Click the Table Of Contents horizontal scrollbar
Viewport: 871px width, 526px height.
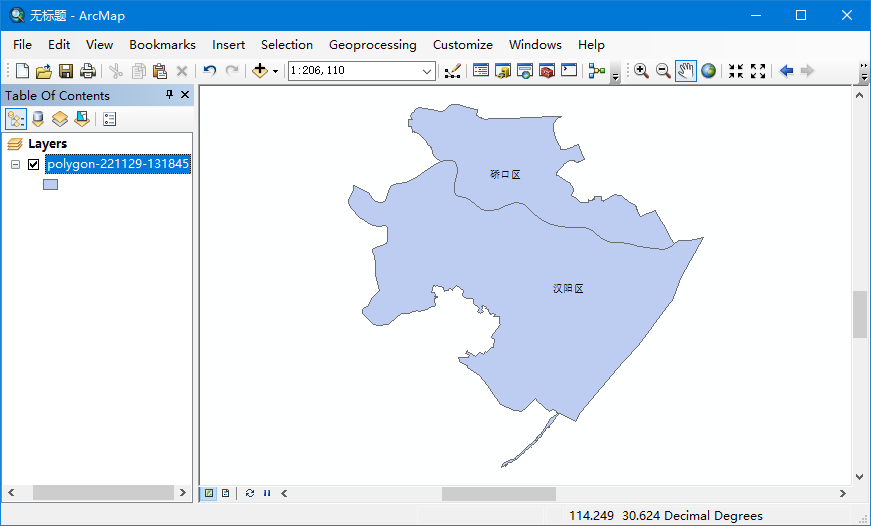103,493
